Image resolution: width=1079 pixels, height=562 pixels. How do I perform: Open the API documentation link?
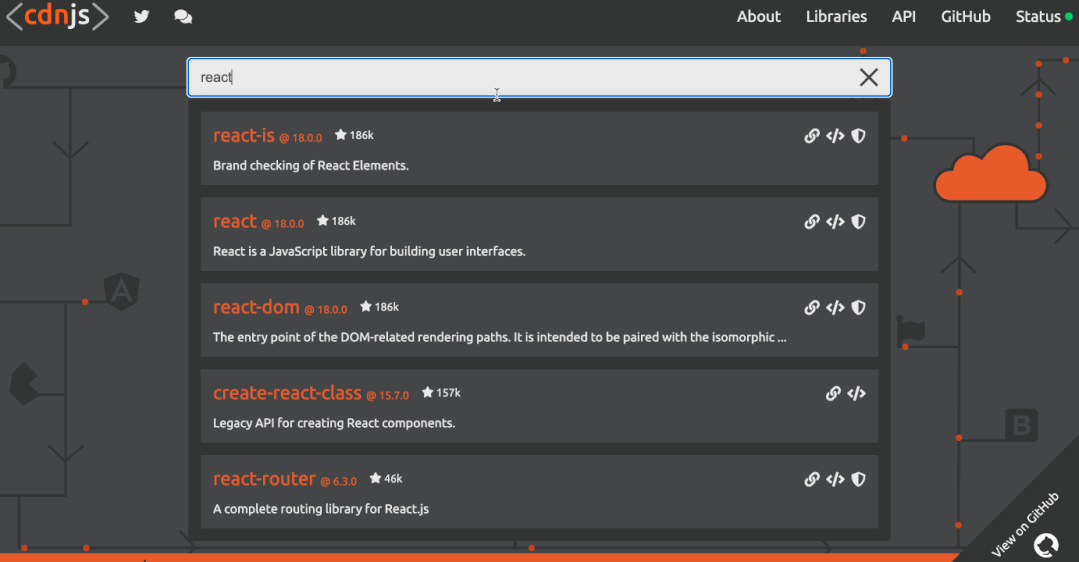point(904,17)
